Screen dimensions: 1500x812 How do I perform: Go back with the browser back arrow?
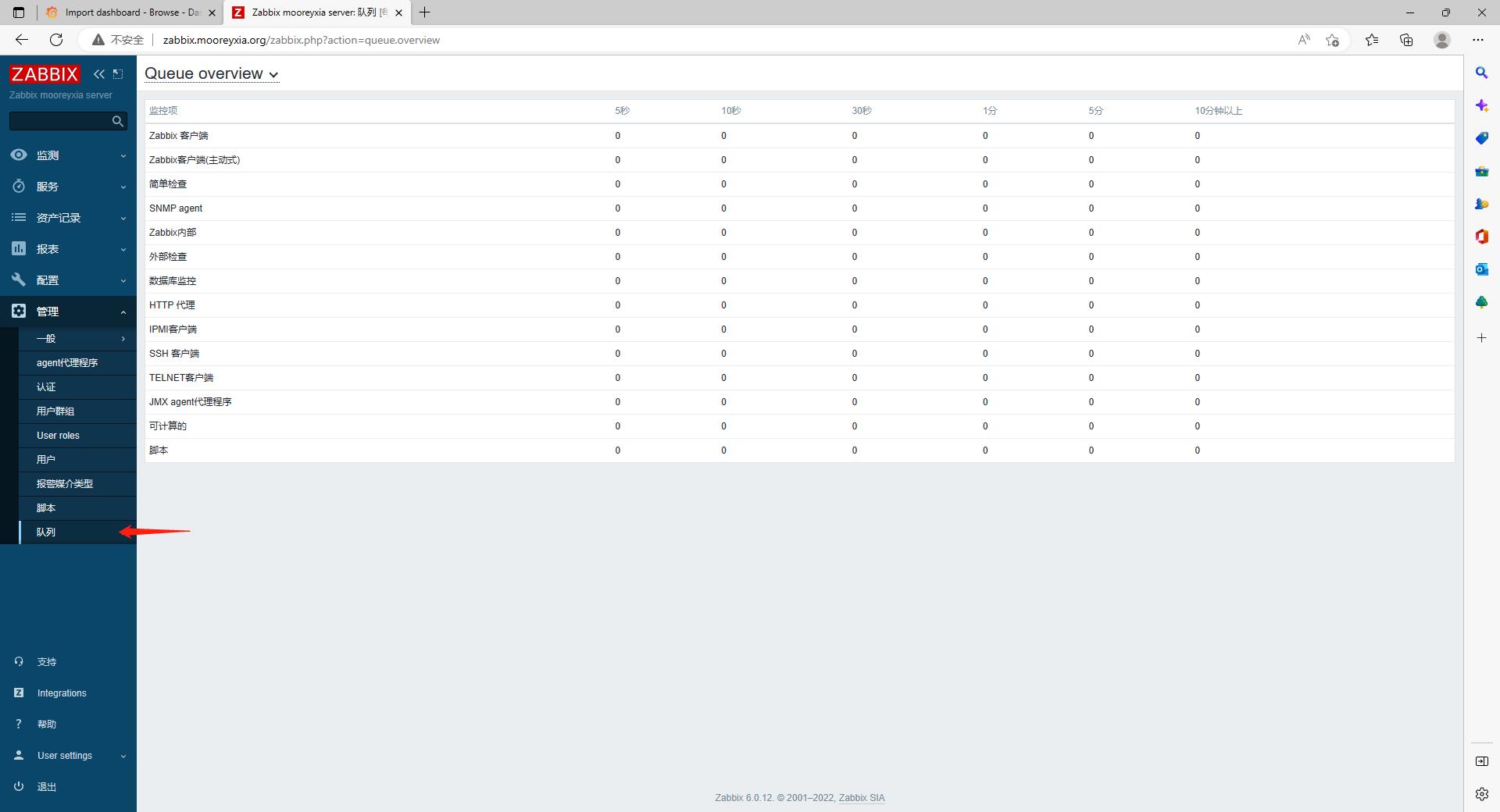(x=22, y=40)
